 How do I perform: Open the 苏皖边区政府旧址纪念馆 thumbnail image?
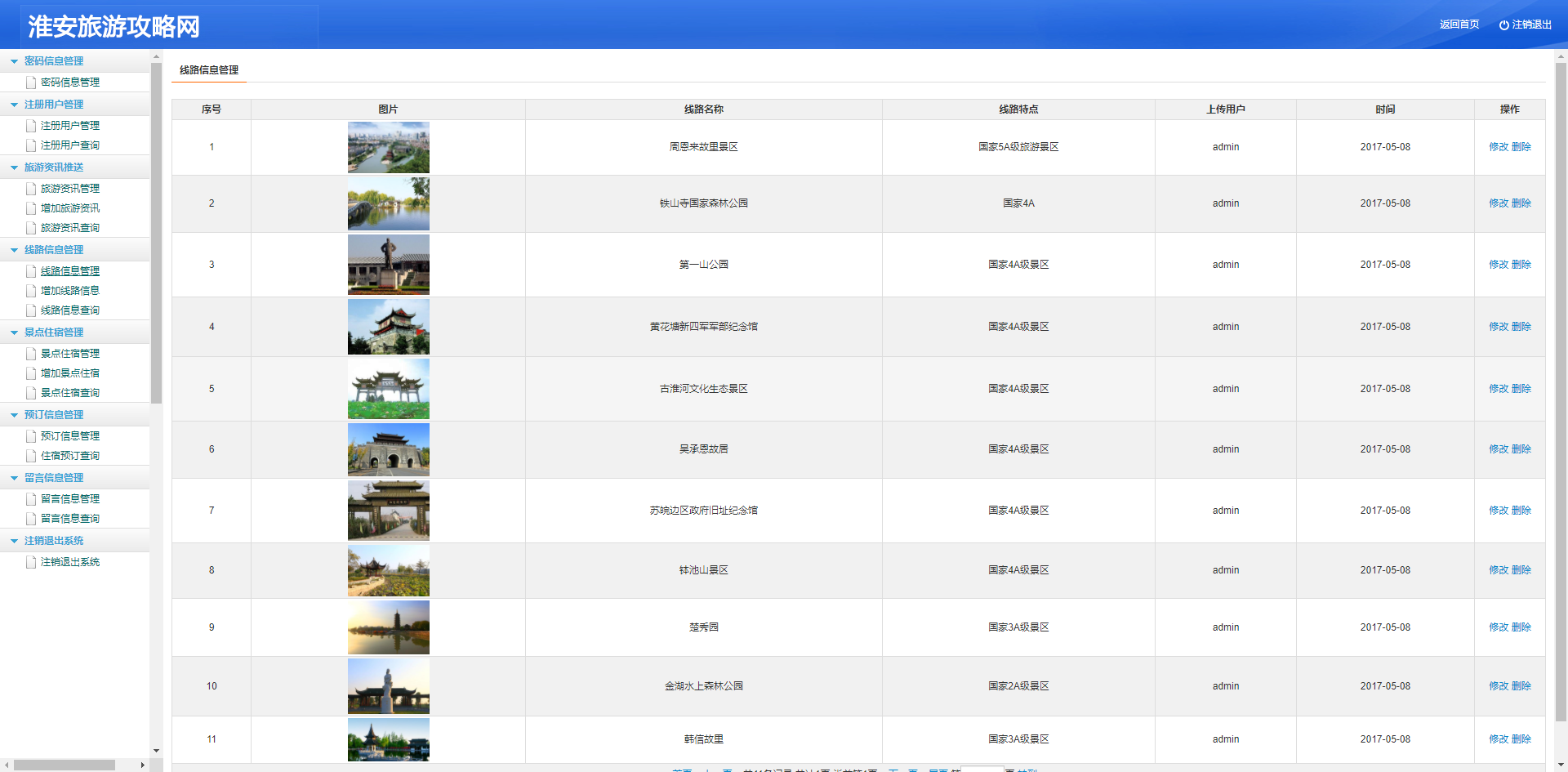(x=389, y=511)
